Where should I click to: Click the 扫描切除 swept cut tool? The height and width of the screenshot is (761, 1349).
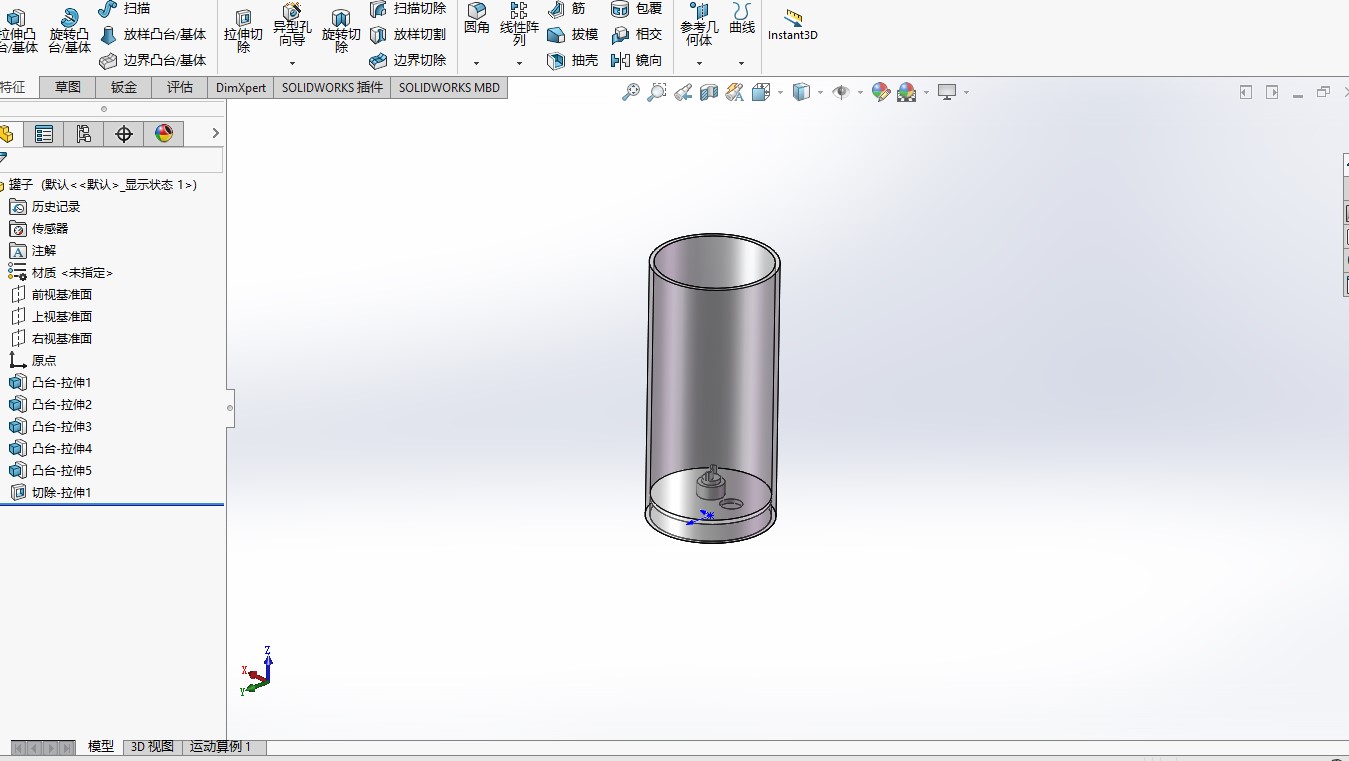(x=407, y=8)
